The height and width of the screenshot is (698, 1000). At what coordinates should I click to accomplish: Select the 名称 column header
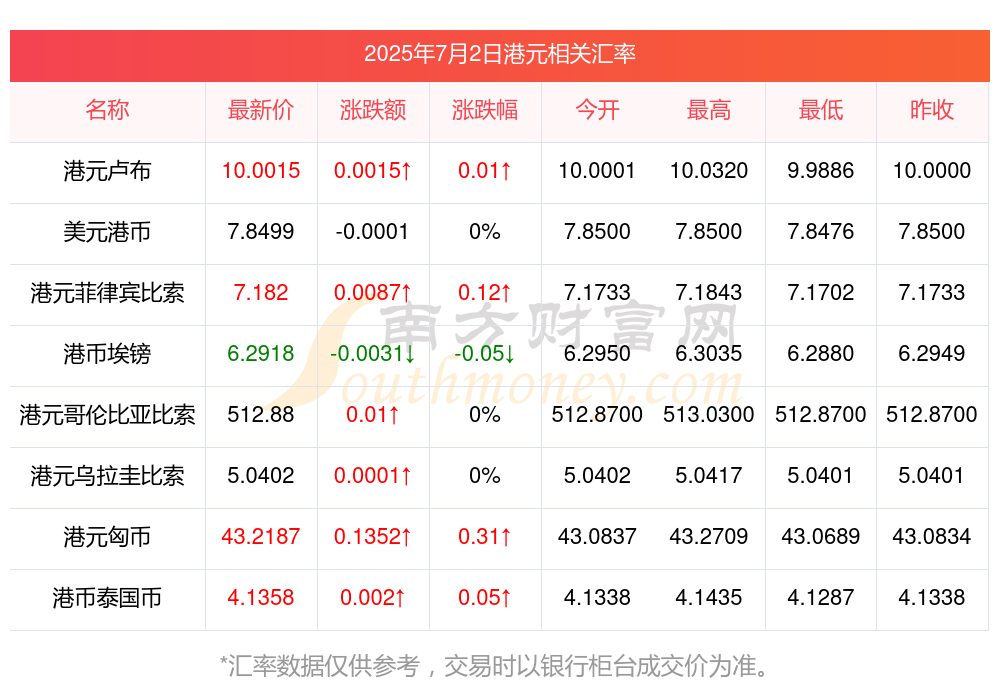pos(107,110)
